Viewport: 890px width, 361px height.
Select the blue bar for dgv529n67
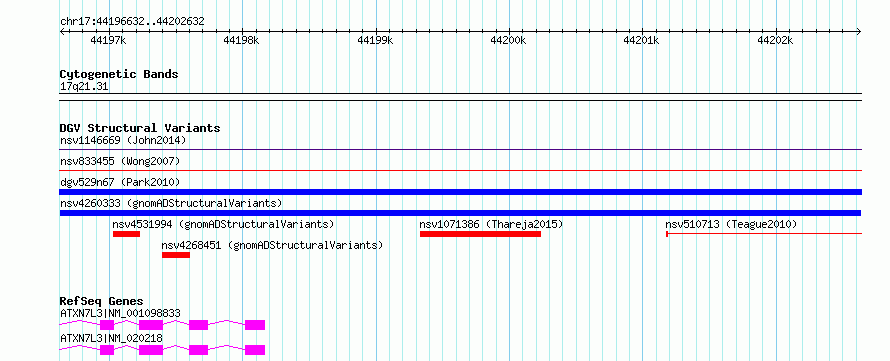(x=461, y=192)
